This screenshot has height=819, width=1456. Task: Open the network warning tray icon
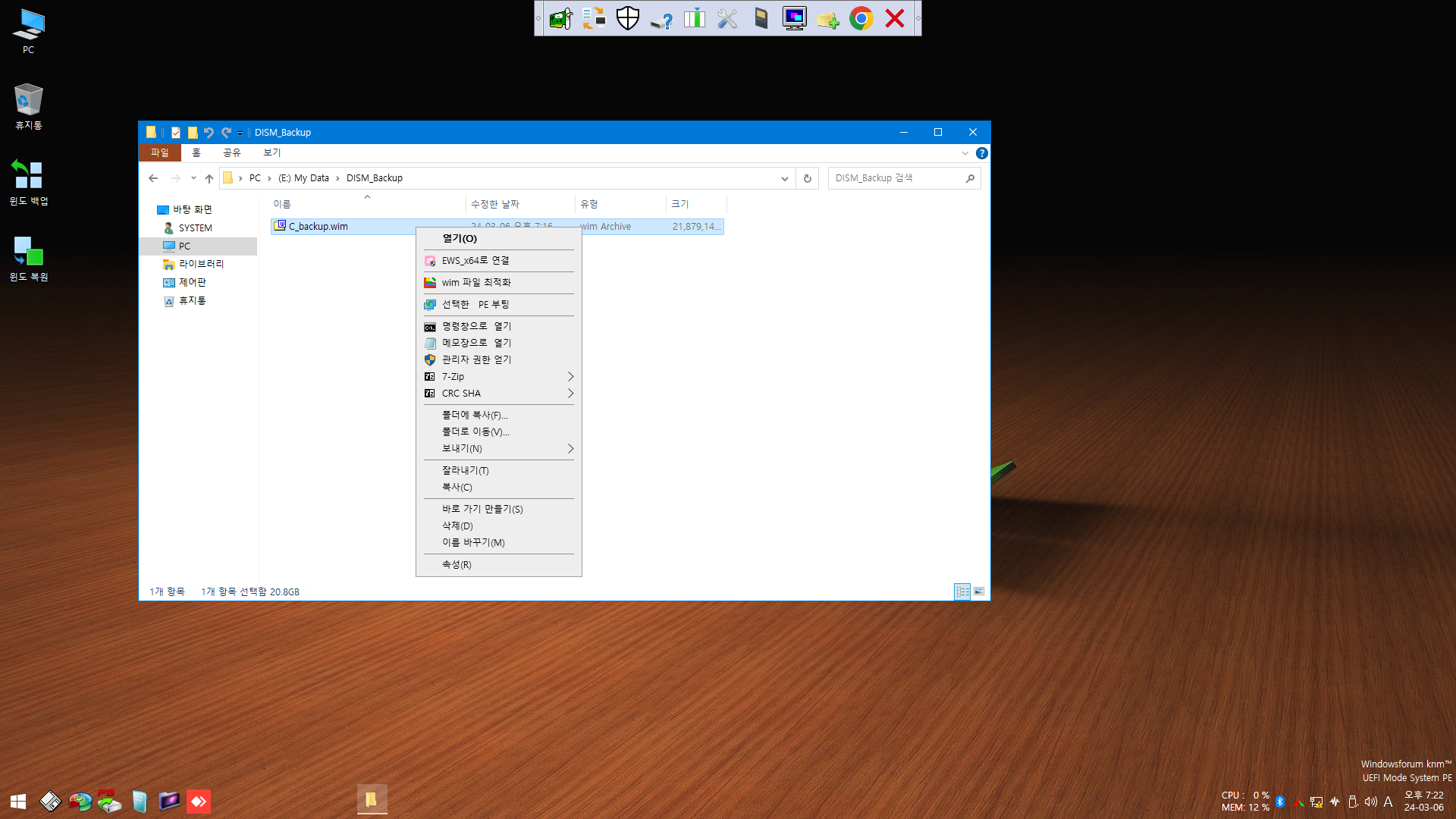point(1316,802)
